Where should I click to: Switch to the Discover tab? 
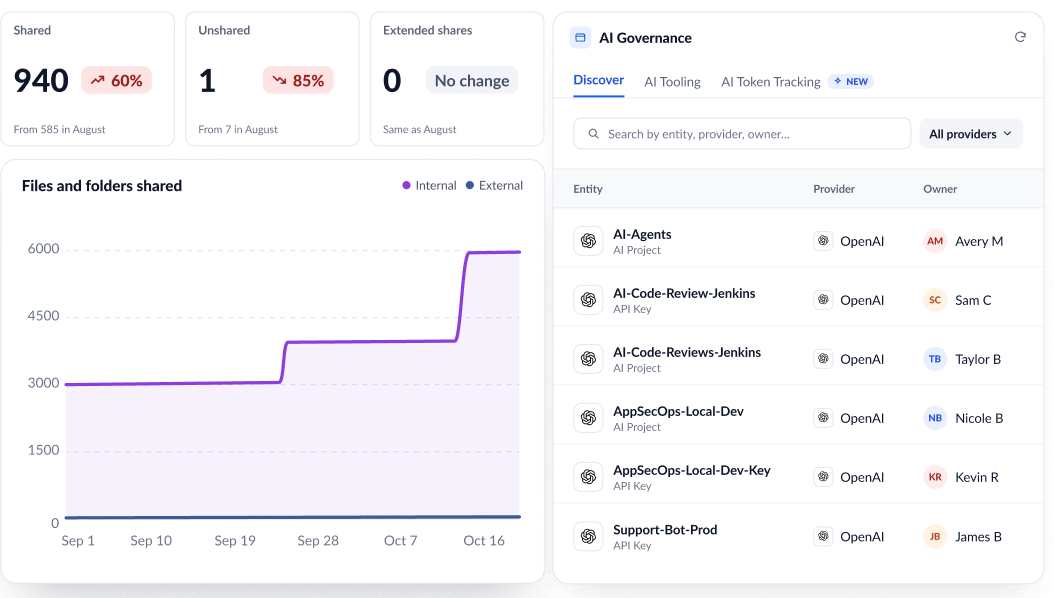[598, 81]
